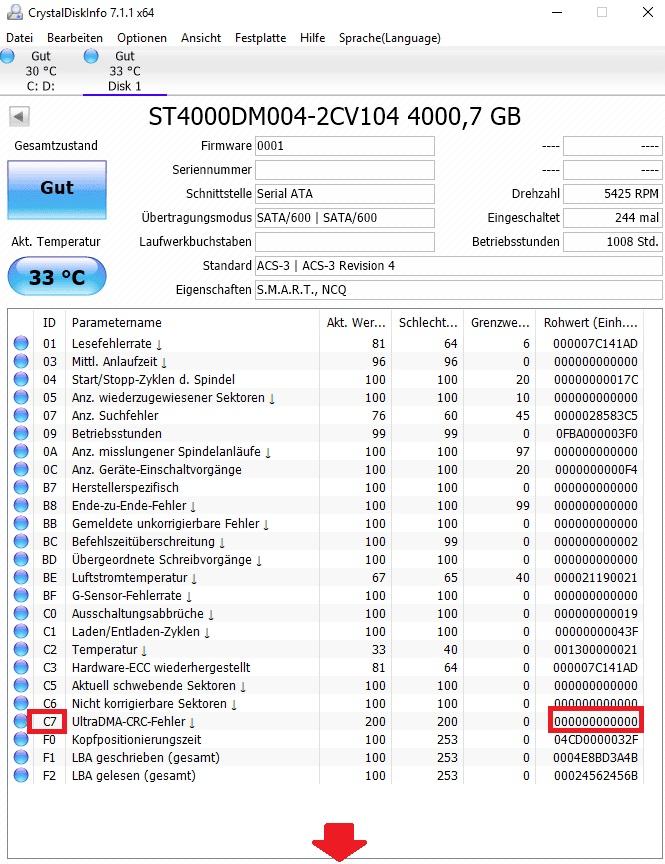Click the drive title ST4000DM004-2CV104
665x864 pixels.
pos(335,116)
